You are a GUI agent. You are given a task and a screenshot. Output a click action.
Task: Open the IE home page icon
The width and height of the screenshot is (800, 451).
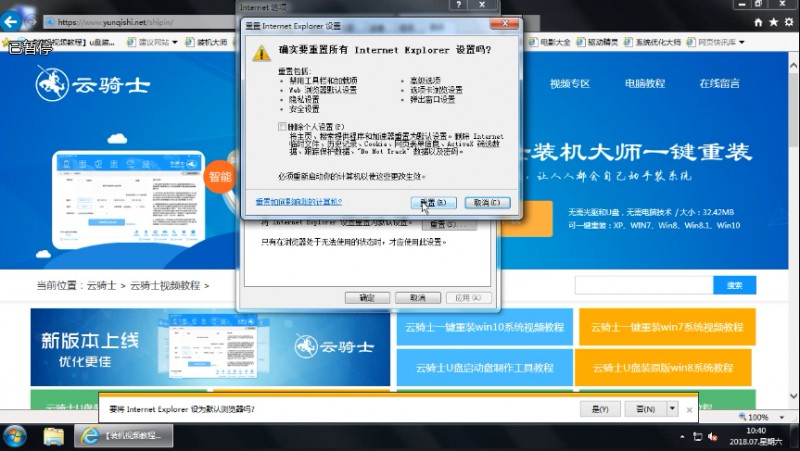(x=758, y=22)
